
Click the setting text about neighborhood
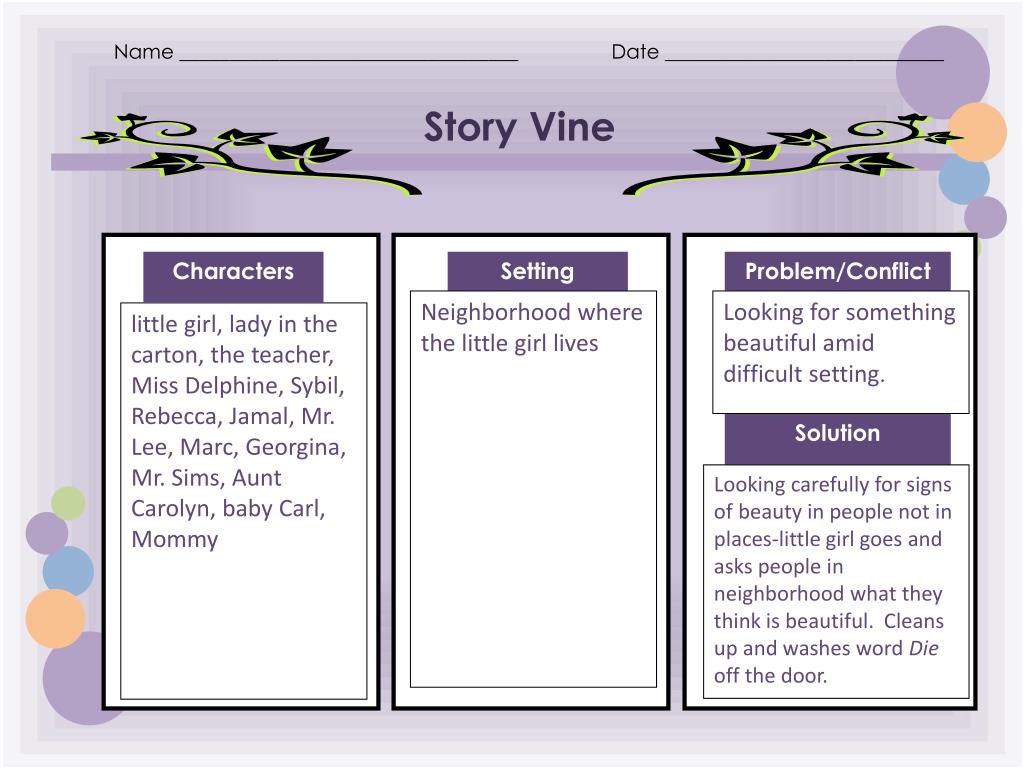point(532,328)
